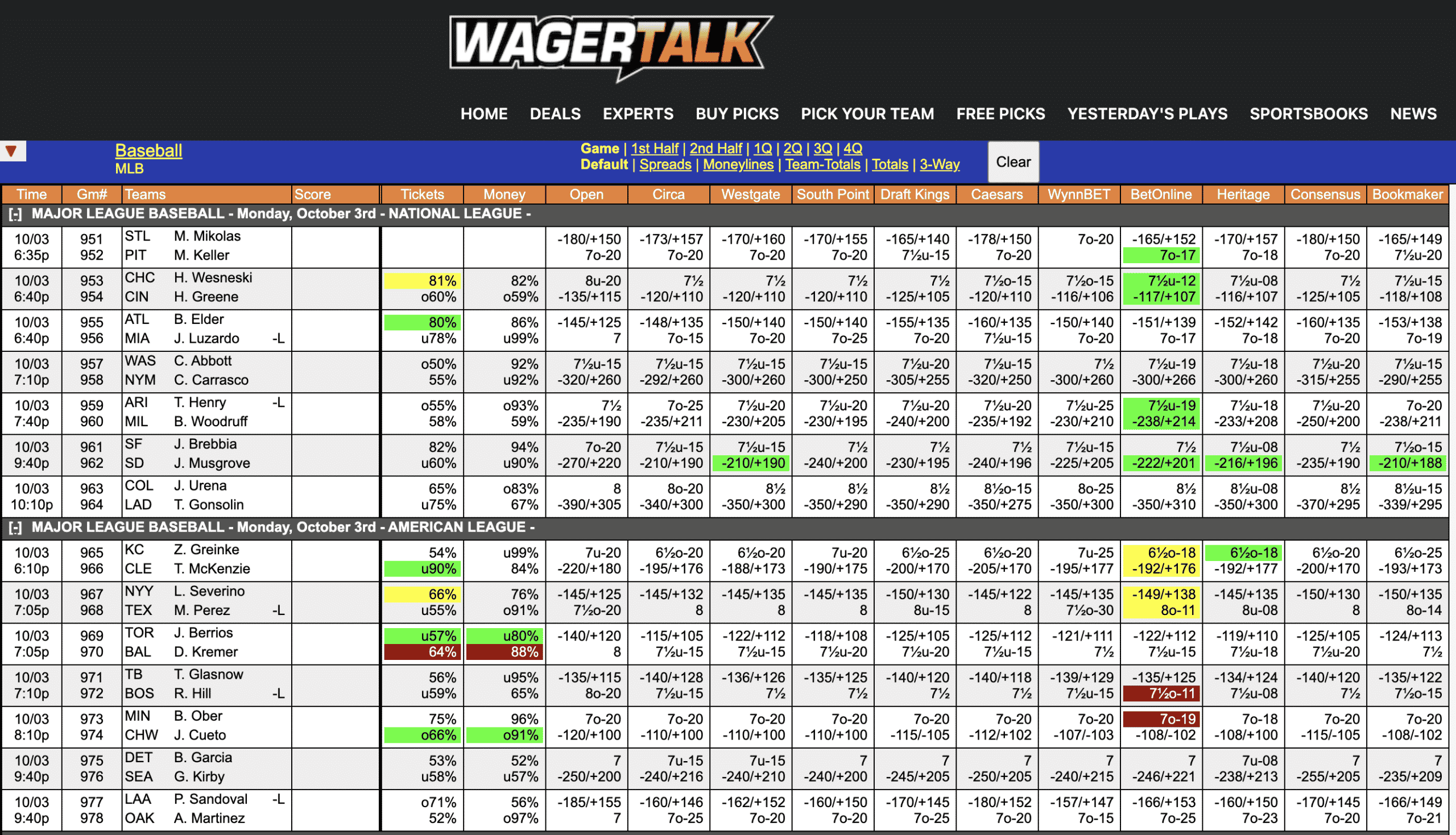Click the Heritage column header
1456x835 pixels.
point(1243,194)
